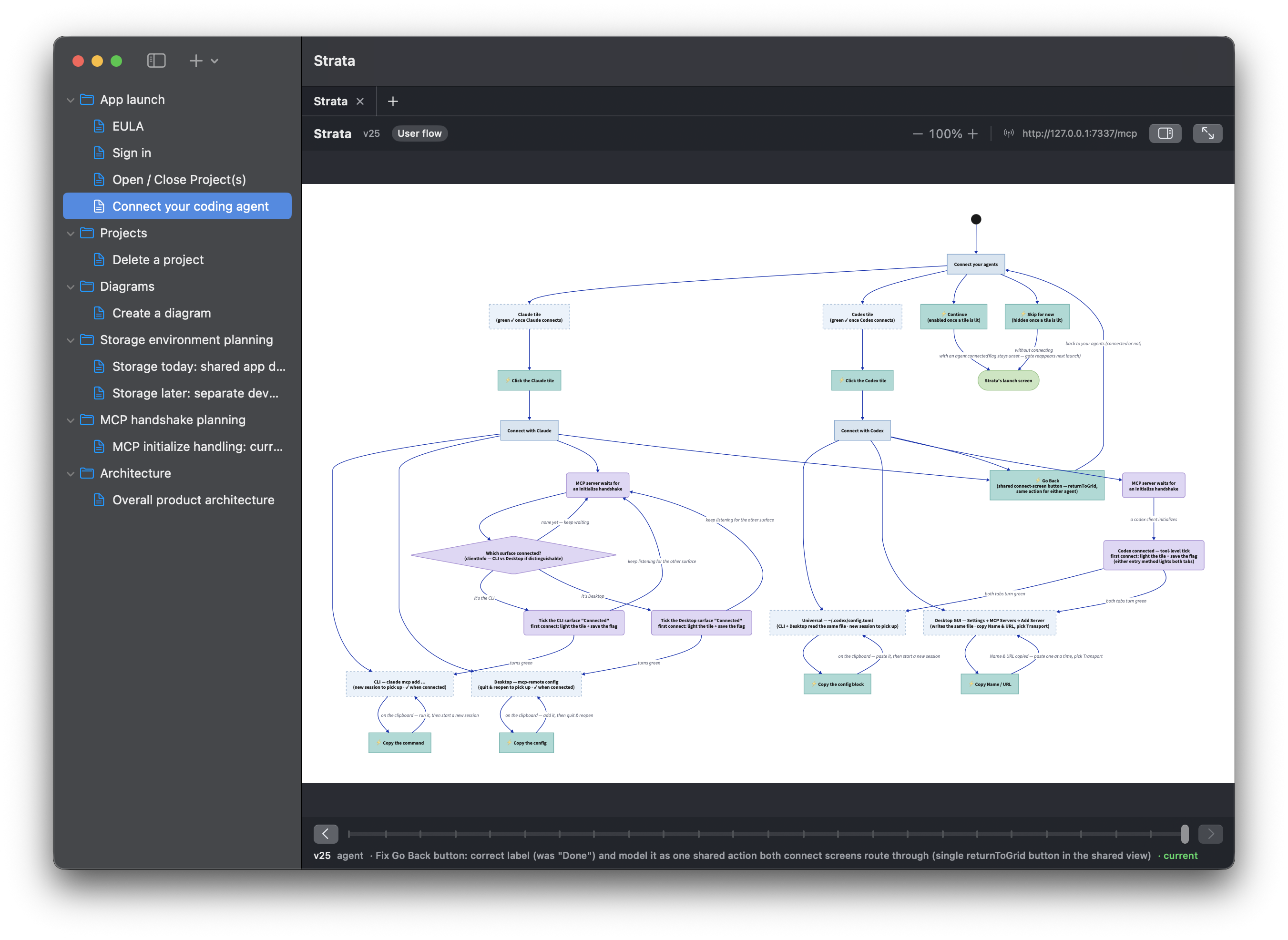The width and height of the screenshot is (1288, 940).
Task: Collapse the App launch folder
Action: point(71,100)
